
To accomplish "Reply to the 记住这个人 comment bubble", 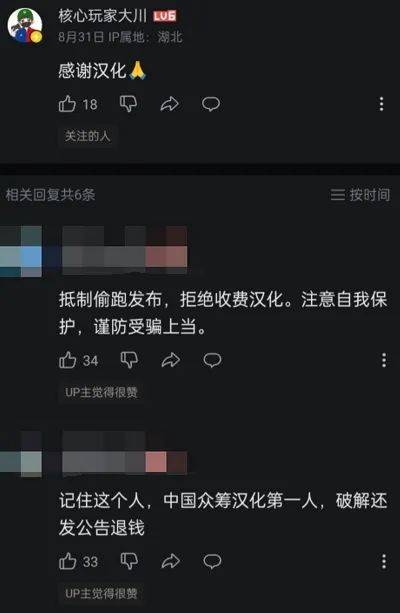I will [212, 561].
